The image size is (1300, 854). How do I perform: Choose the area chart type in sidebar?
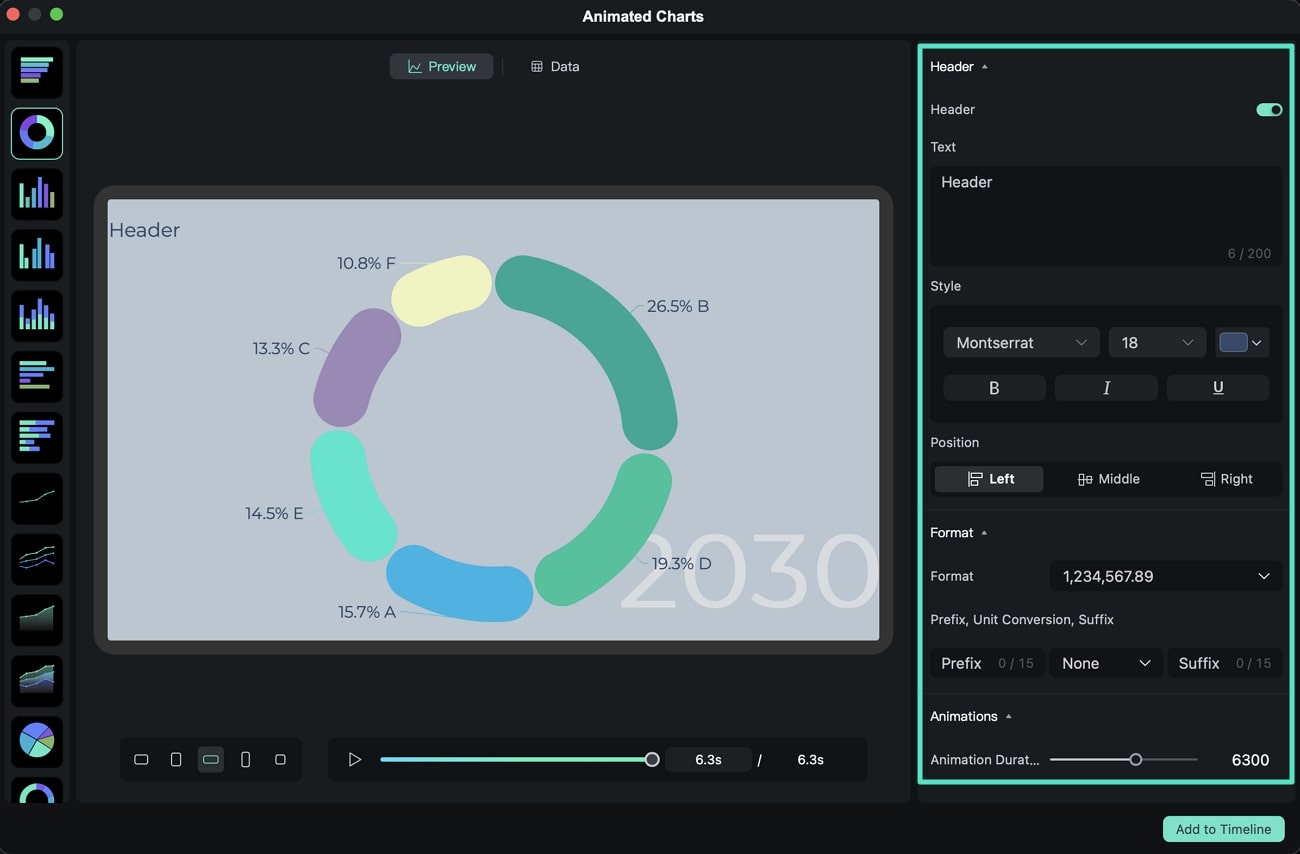click(x=36, y=620)
